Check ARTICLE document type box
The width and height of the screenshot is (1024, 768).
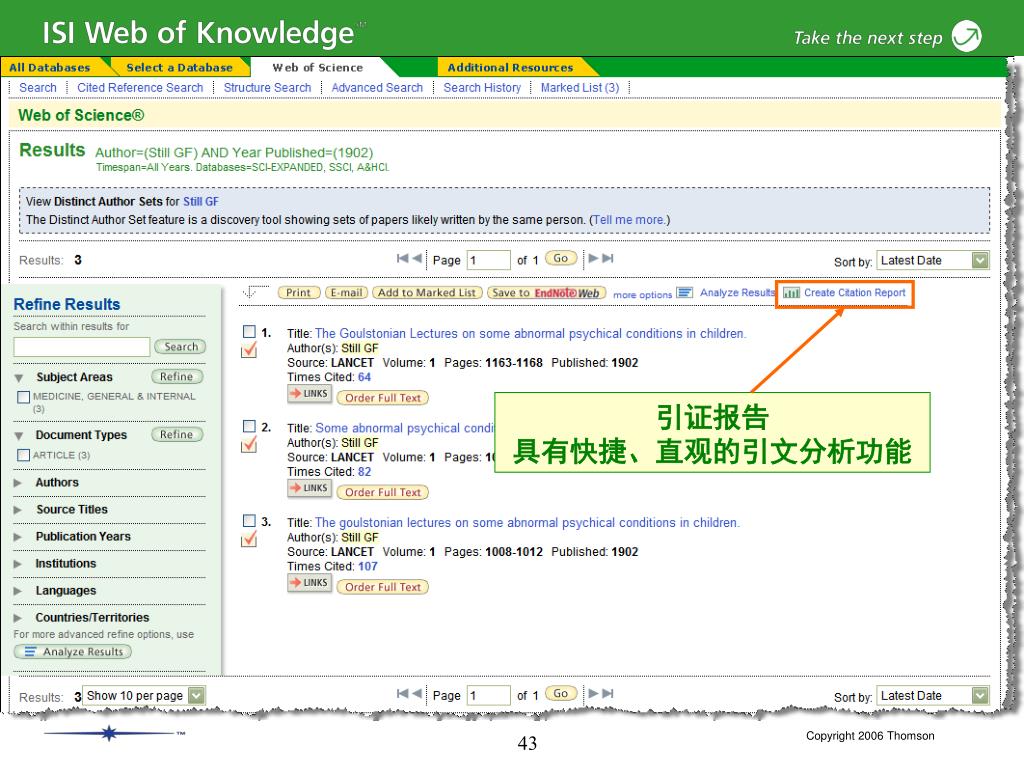click(24, 455)
